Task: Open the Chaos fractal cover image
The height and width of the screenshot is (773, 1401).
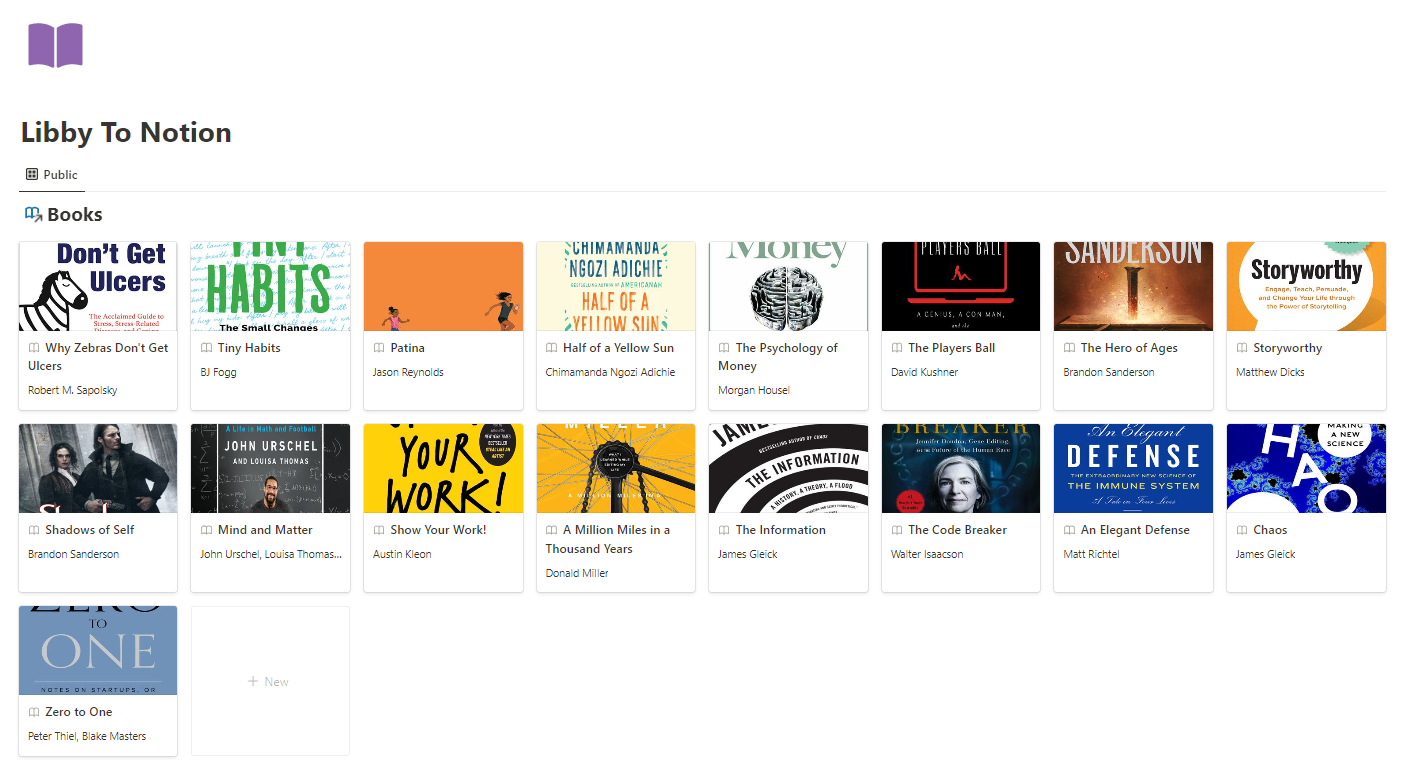Action: point(1306,468)
